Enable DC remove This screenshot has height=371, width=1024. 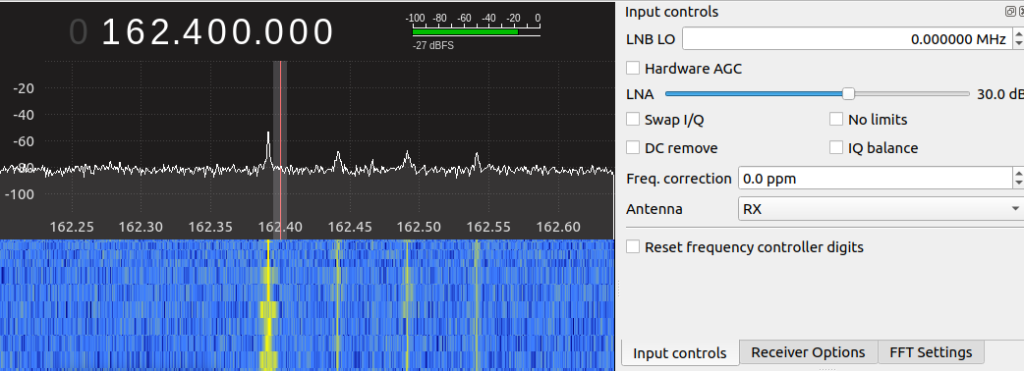[632, 148]
